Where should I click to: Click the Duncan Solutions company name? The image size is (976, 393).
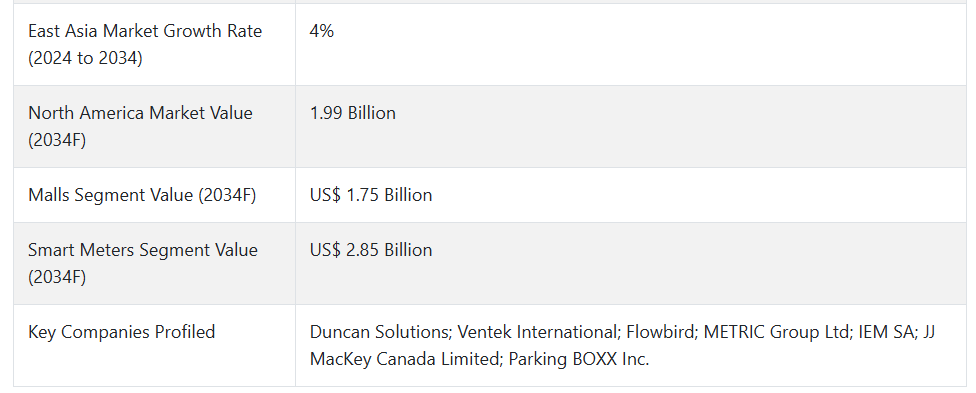click(380, 332)
